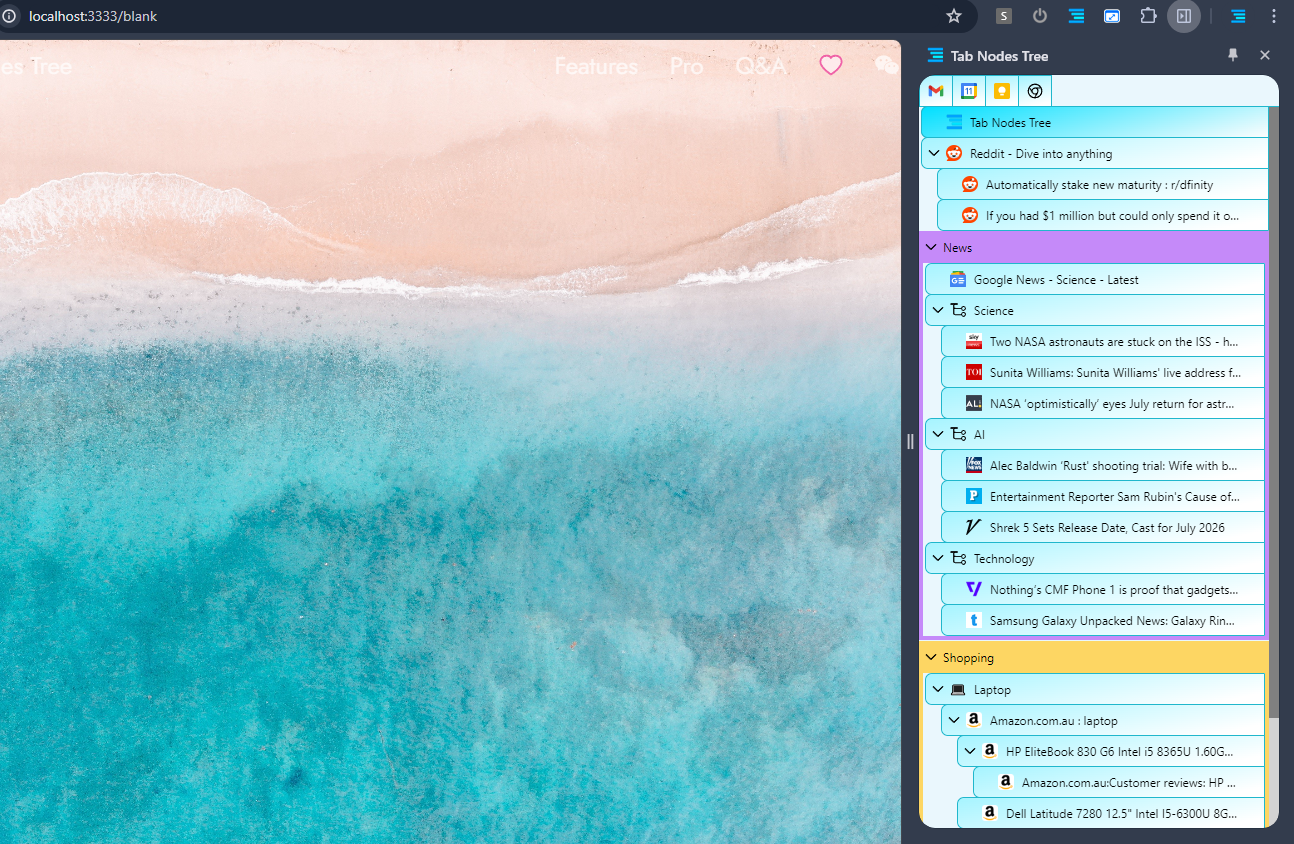Collapse the Science folder node
This screenshot has width=1294, height=844.
pos(938,311)
